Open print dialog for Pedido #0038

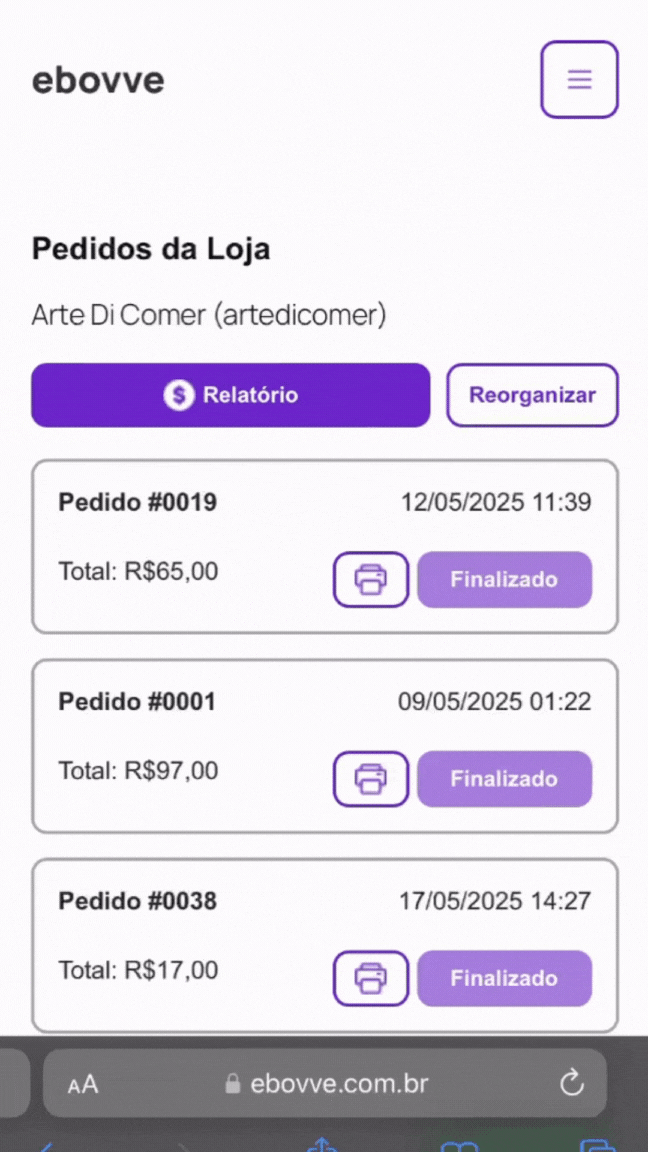tap(370, 978)
